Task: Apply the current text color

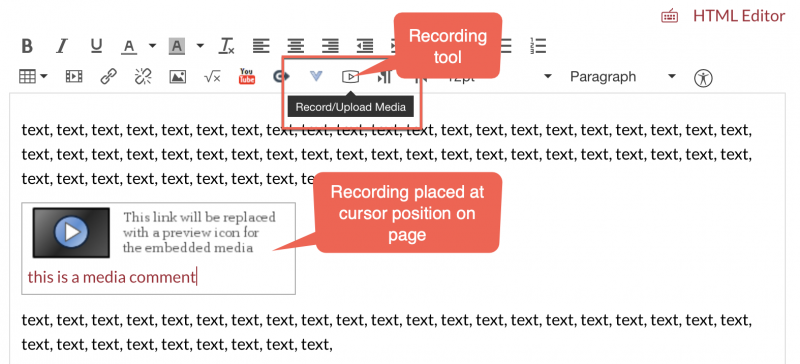Action: [x=130, y=46]
